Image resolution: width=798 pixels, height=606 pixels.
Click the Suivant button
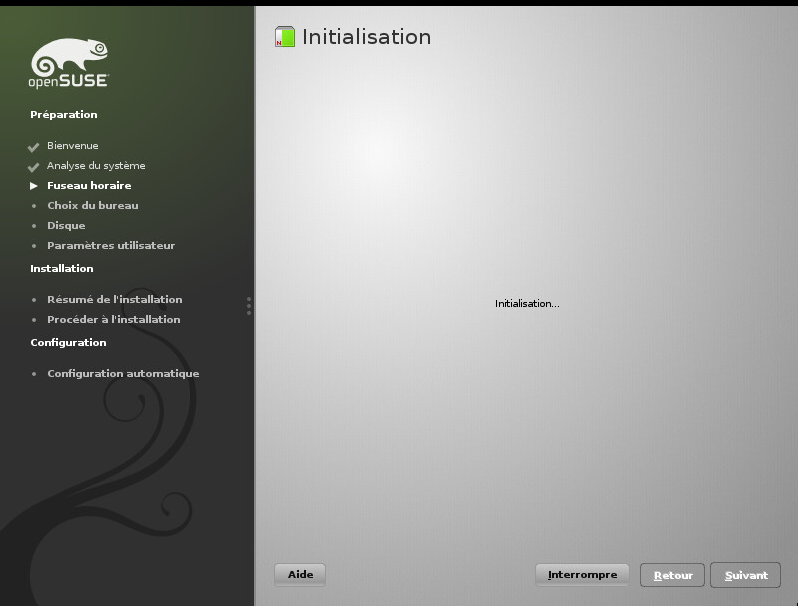[746, 575]
